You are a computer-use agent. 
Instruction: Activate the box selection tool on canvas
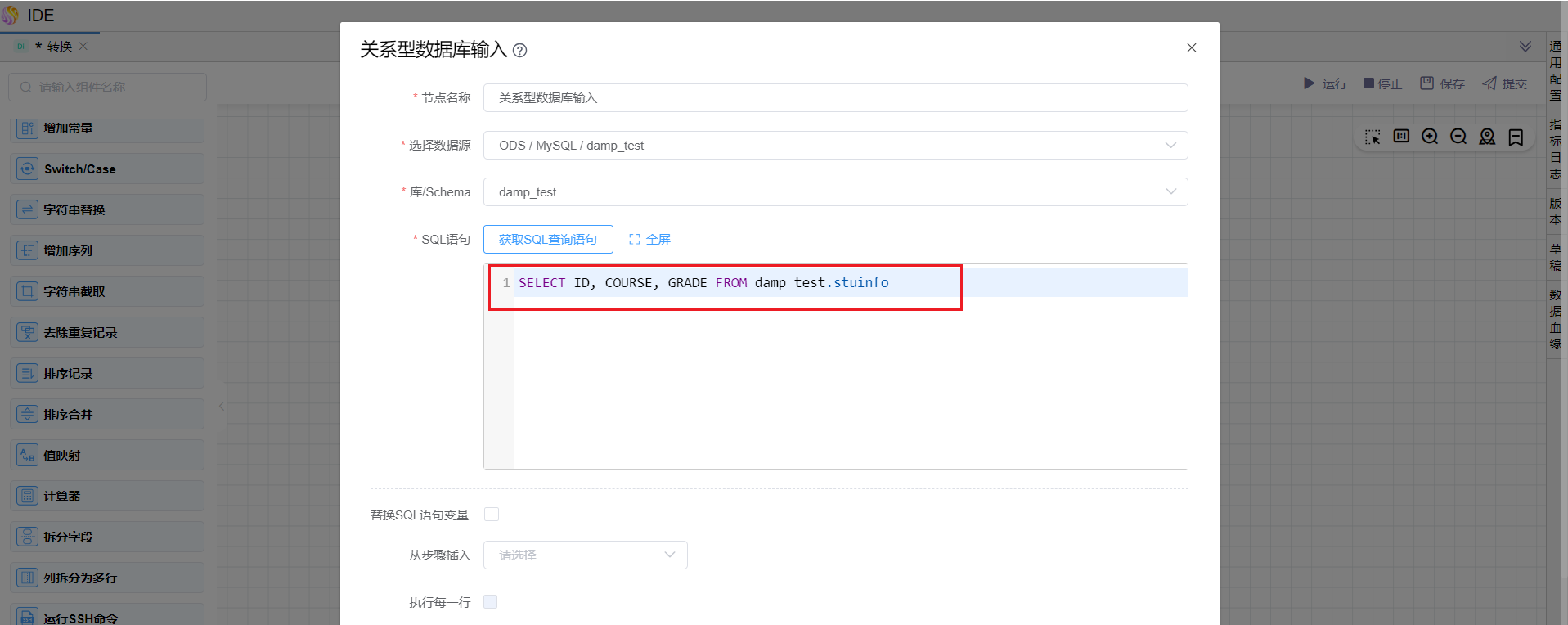click(x=1373, y=137)
